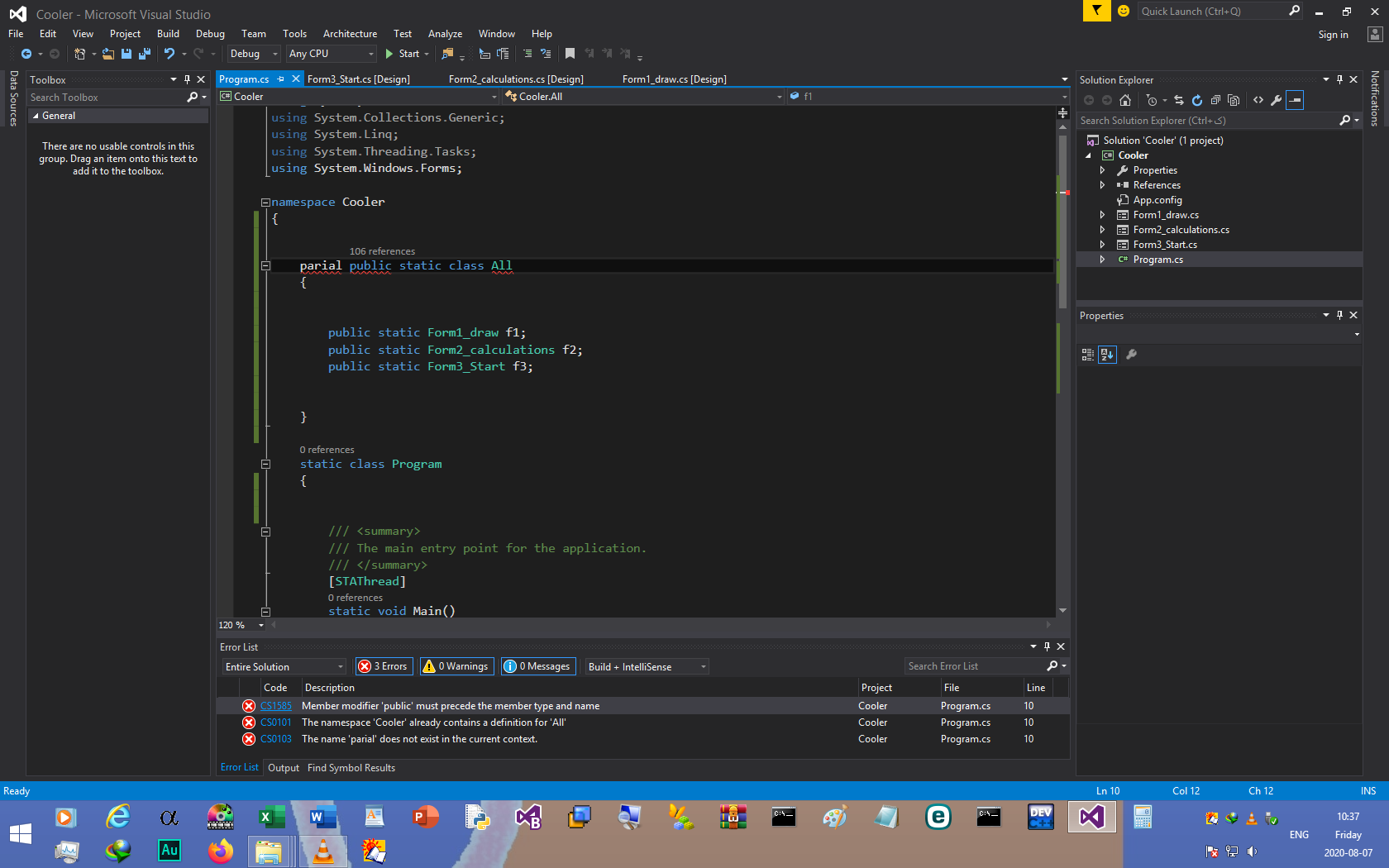
Task: Switch to Form3_Start.cs [Design] tab
Action: (x=359, y=79)
